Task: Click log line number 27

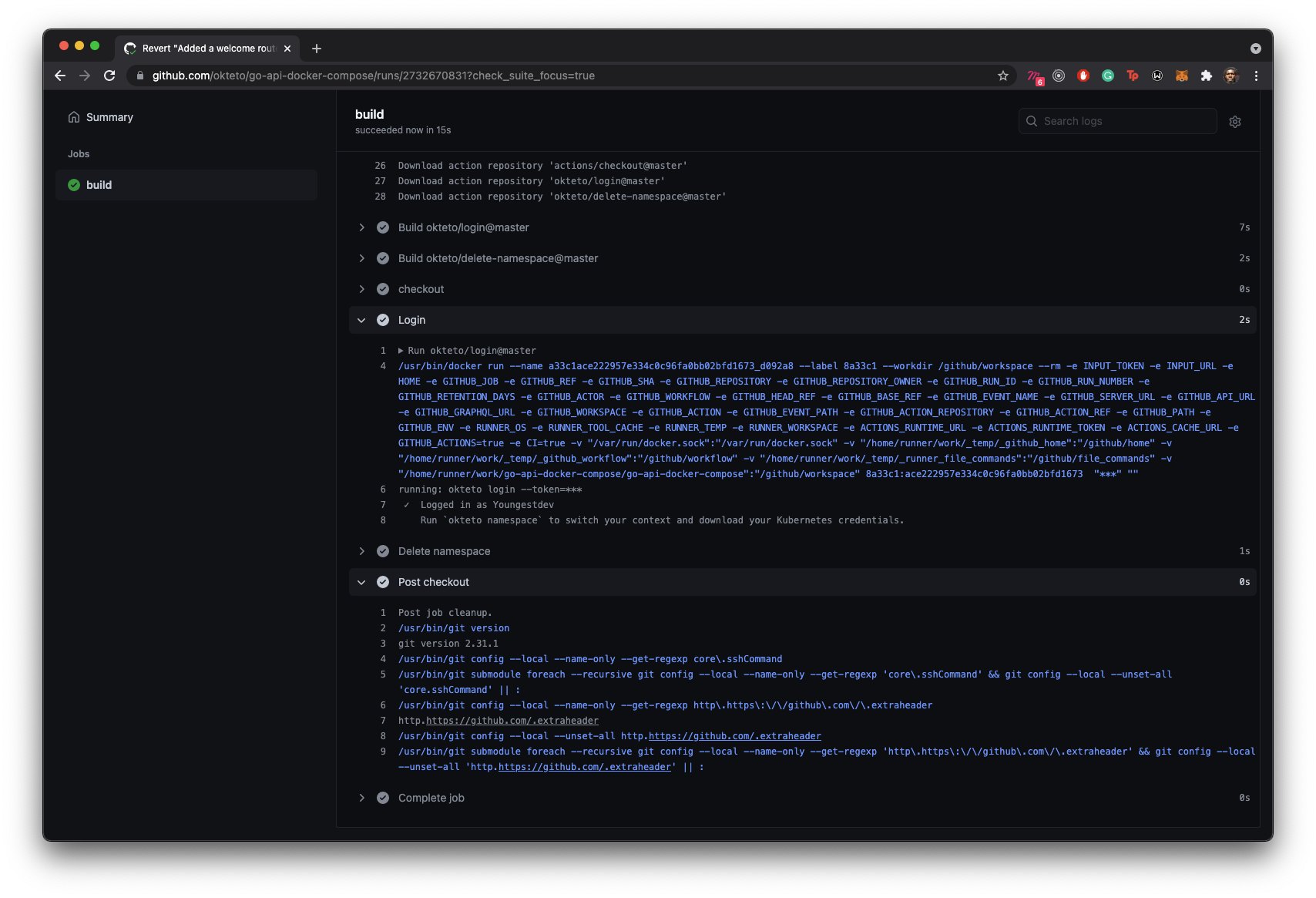Action: coord(381,181)
